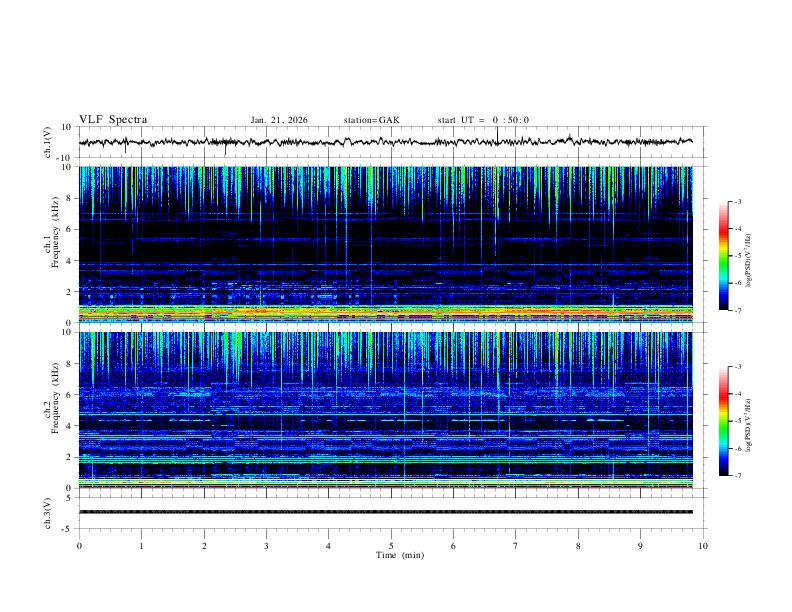Click the "-7" tick on ch.2 colorbar
The image size is (792, 612).
[x=737, y=476]
